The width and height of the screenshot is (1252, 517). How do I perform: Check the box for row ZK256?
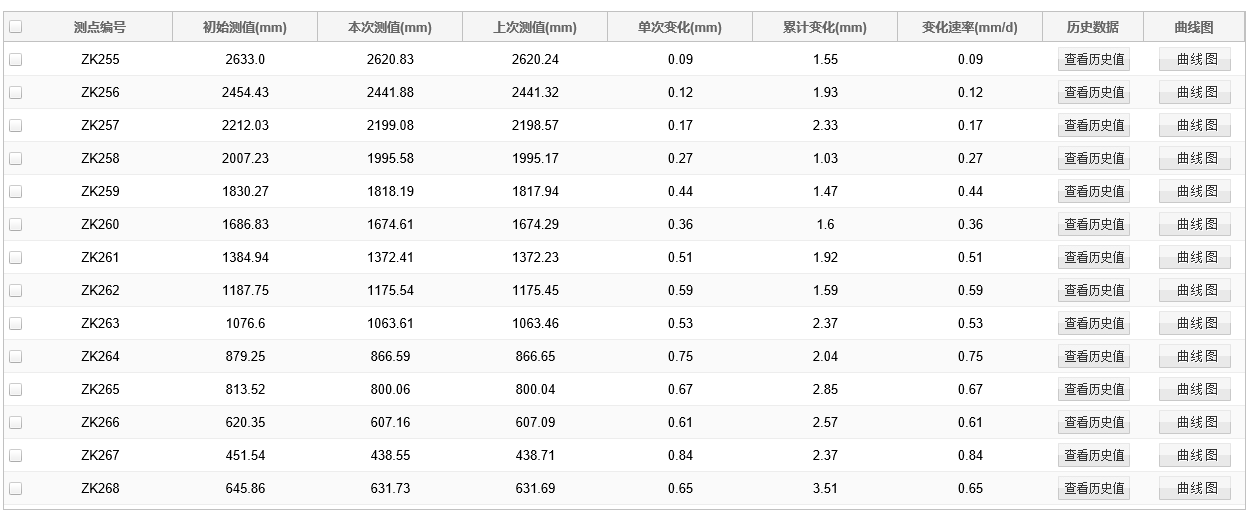(x=15, y=92)
